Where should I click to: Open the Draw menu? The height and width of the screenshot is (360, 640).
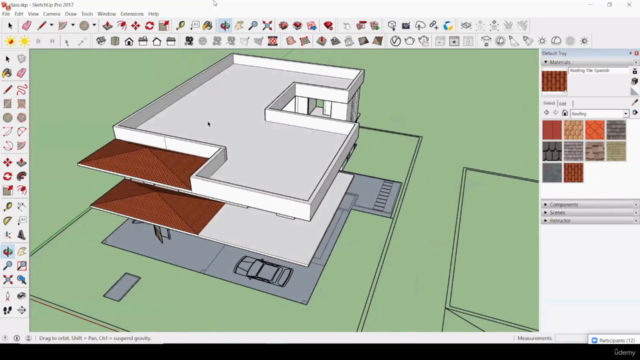pos(71,14)
